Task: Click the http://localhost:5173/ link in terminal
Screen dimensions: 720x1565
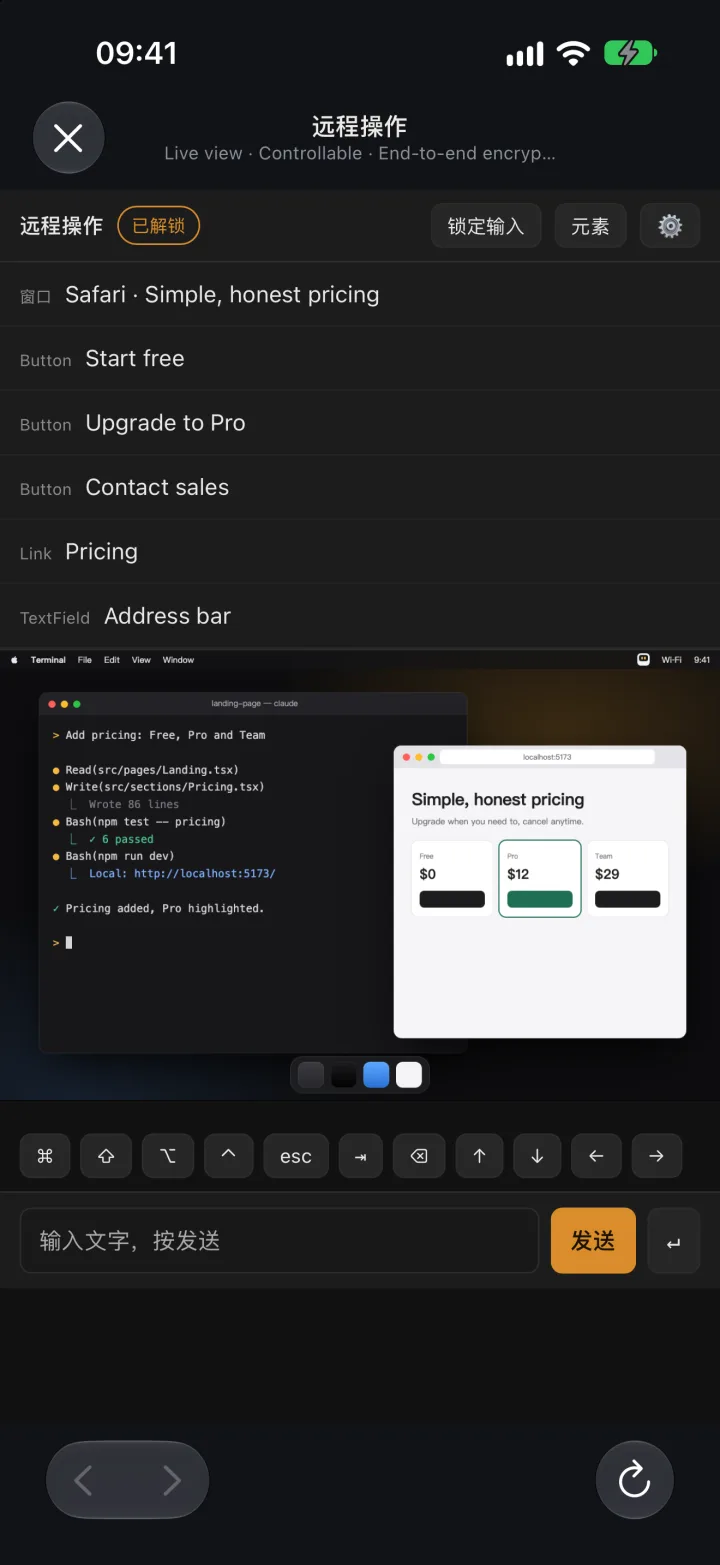Action: tap(204, 873)
